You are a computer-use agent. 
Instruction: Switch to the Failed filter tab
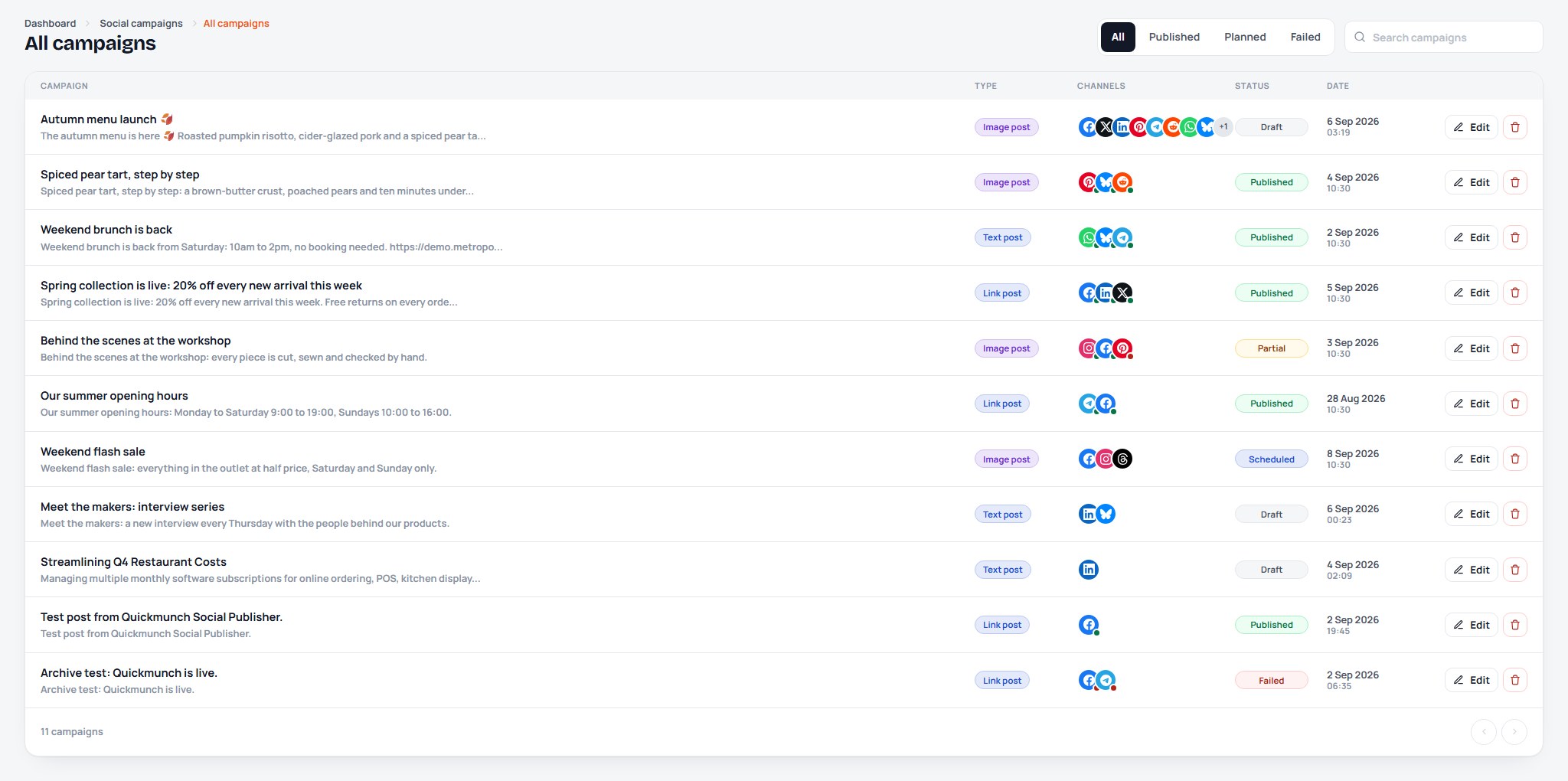(1305, 37)
